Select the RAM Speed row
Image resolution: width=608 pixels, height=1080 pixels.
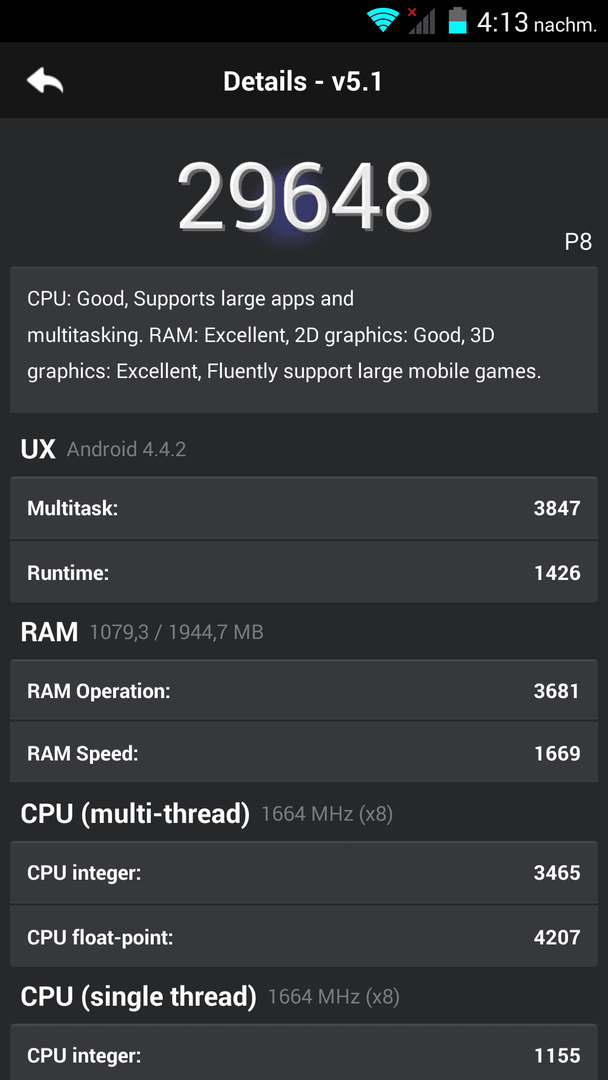coord(304,753)
